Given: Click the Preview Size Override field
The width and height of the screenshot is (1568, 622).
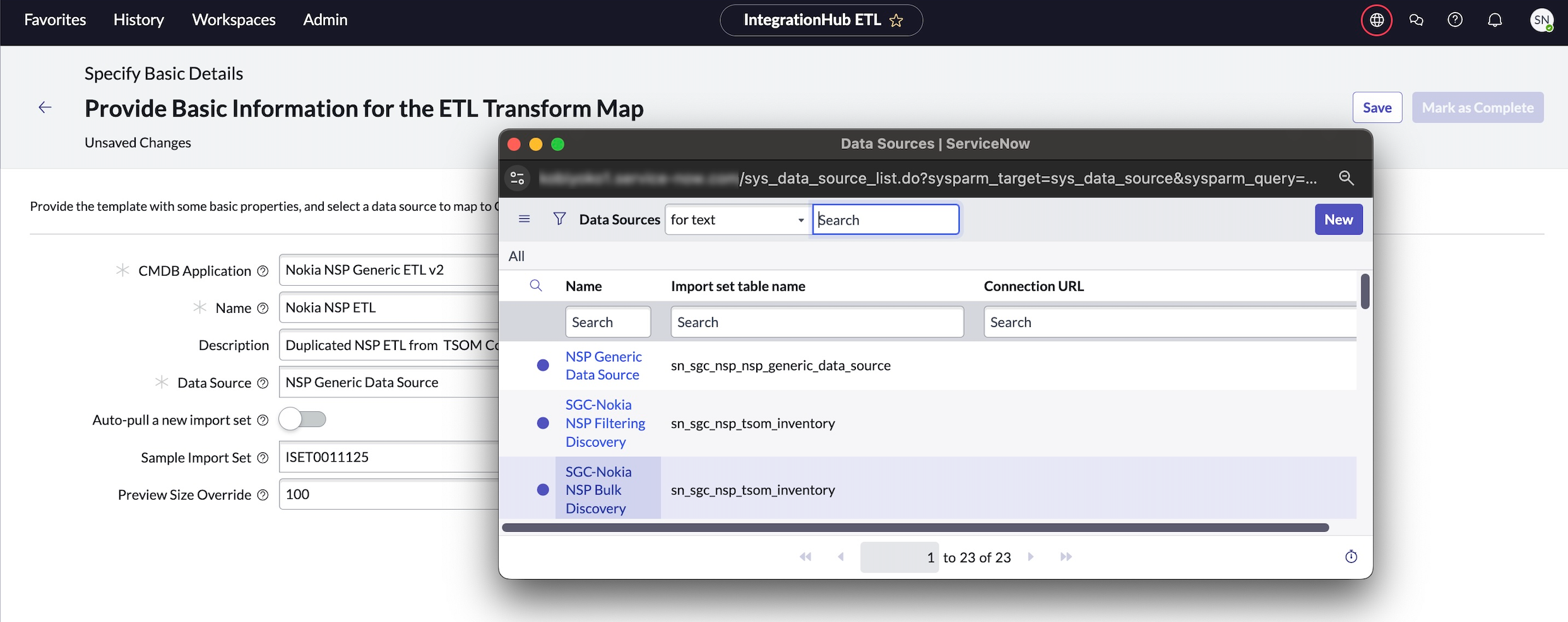Looking at the screenshot, I should tap(389, 495).
